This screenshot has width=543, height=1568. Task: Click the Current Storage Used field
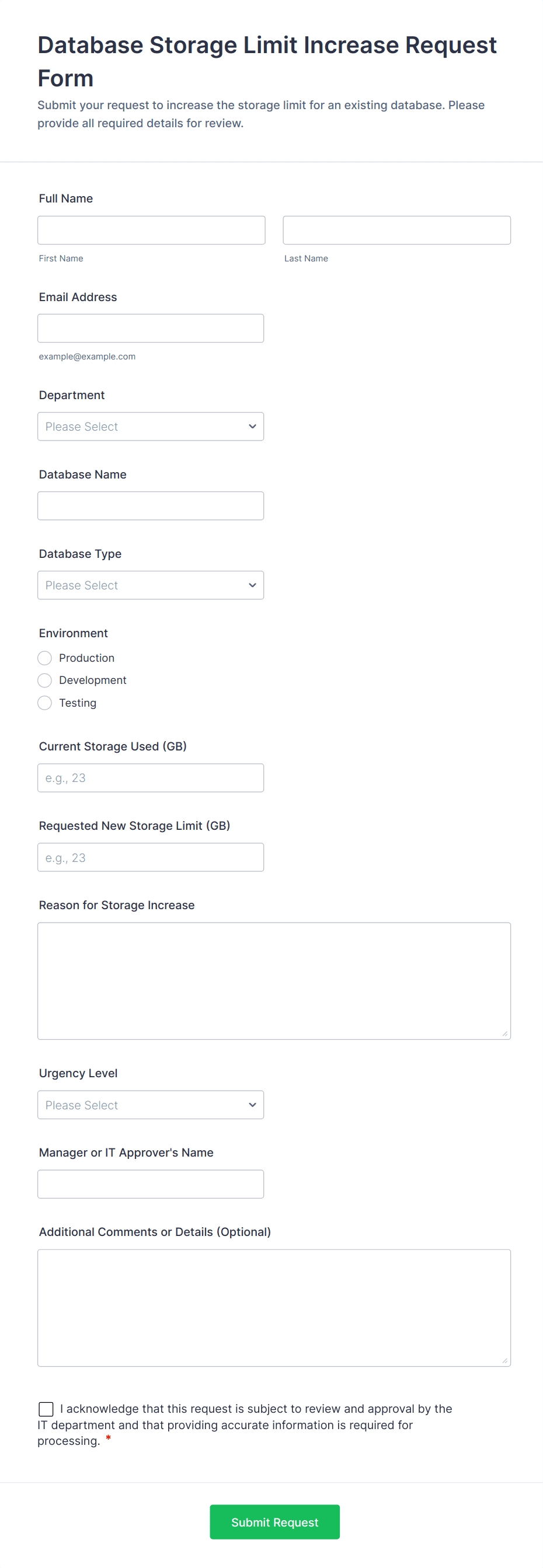[151, 778]
